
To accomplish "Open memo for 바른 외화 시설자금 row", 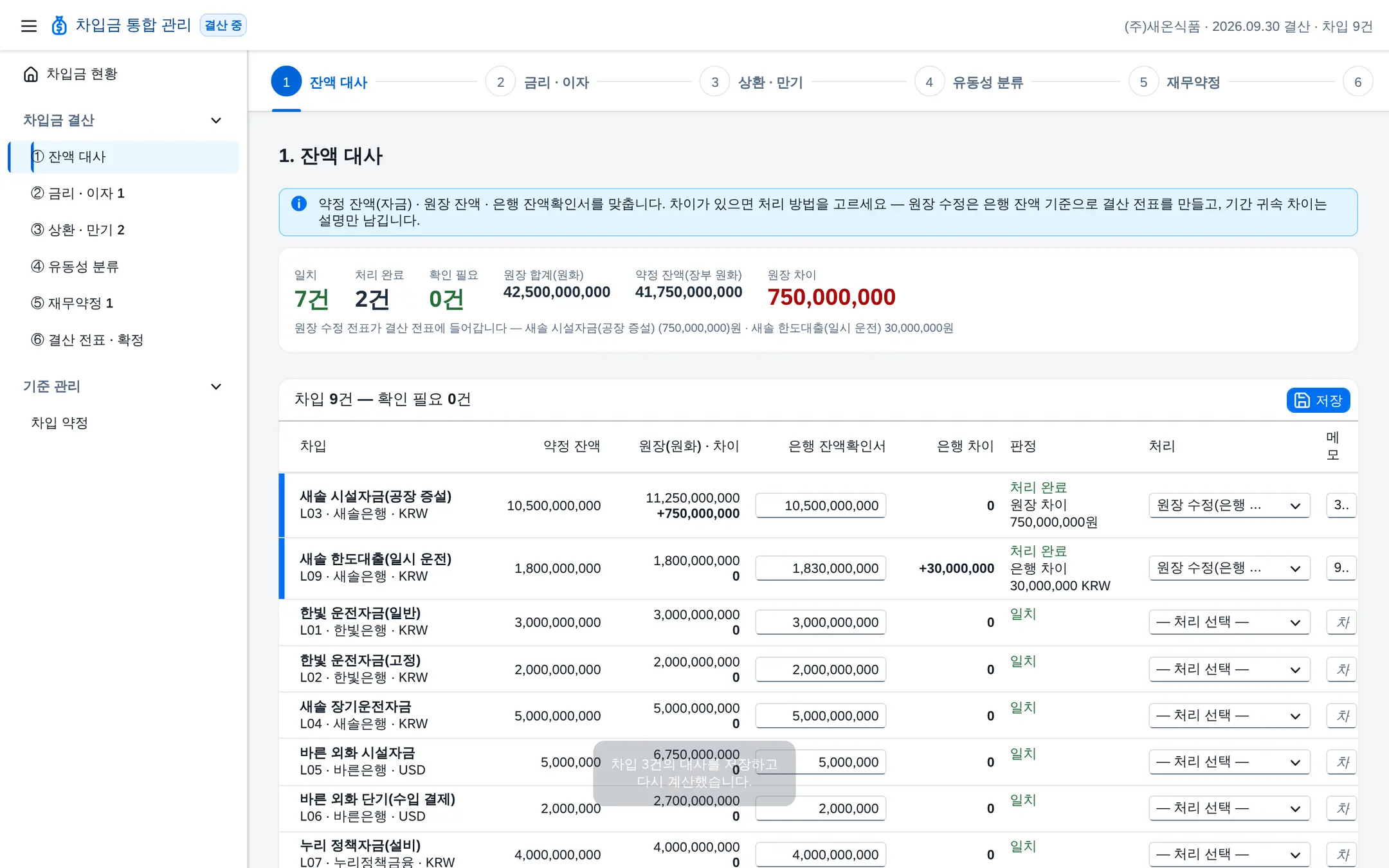I will [x=1341, y=762].
